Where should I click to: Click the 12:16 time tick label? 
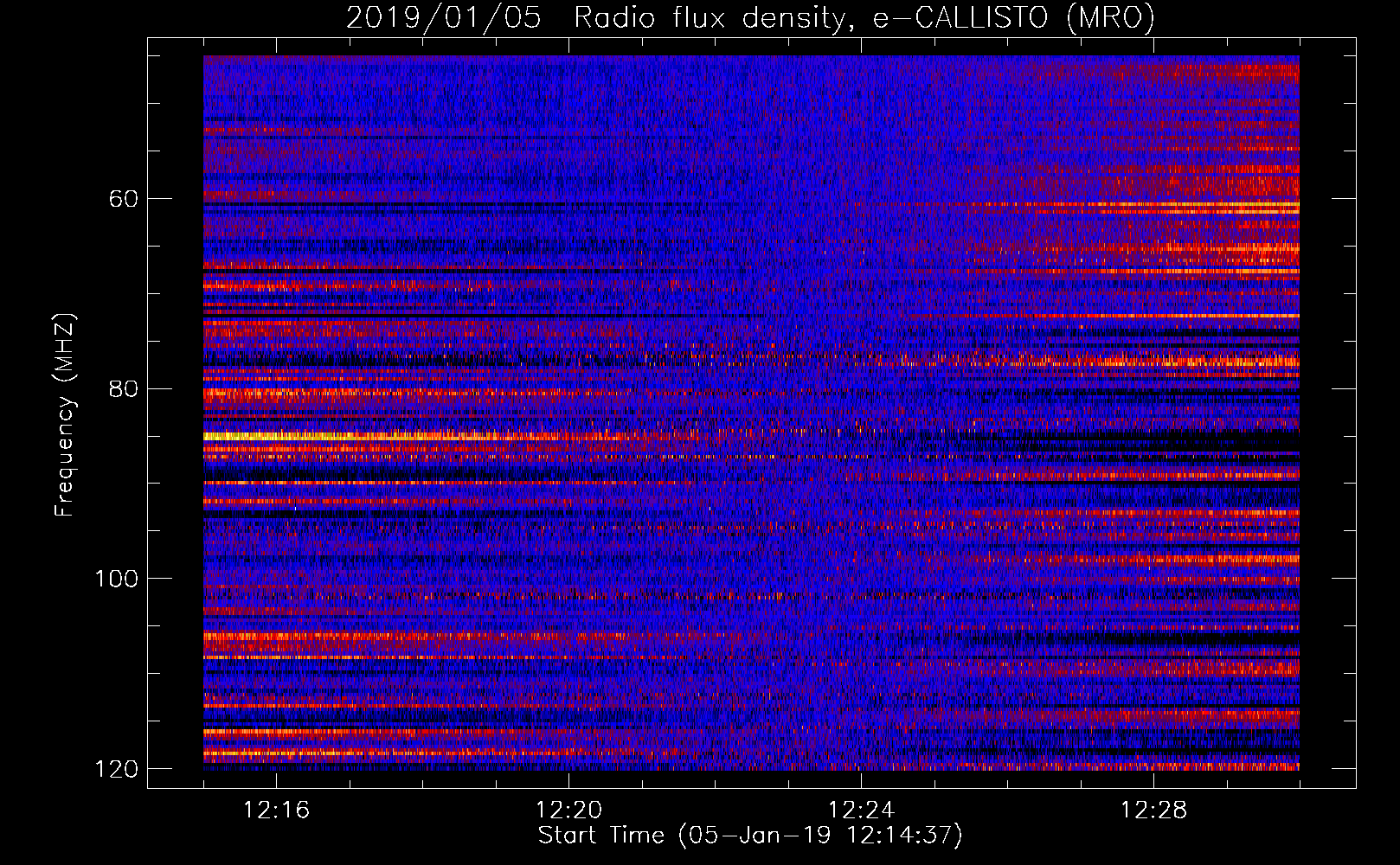276,811
